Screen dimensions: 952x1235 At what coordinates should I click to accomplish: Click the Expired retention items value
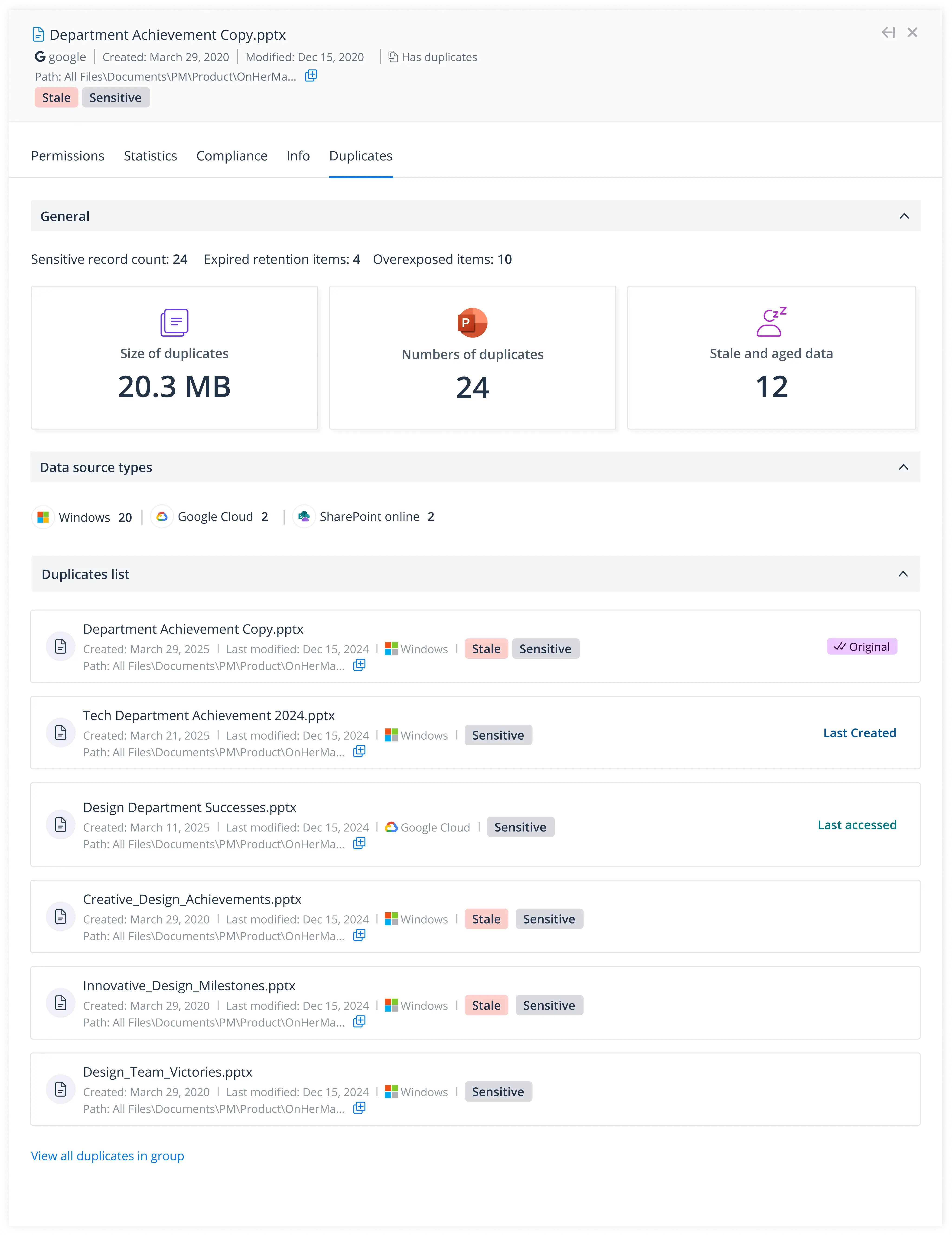tap(356, 259)
